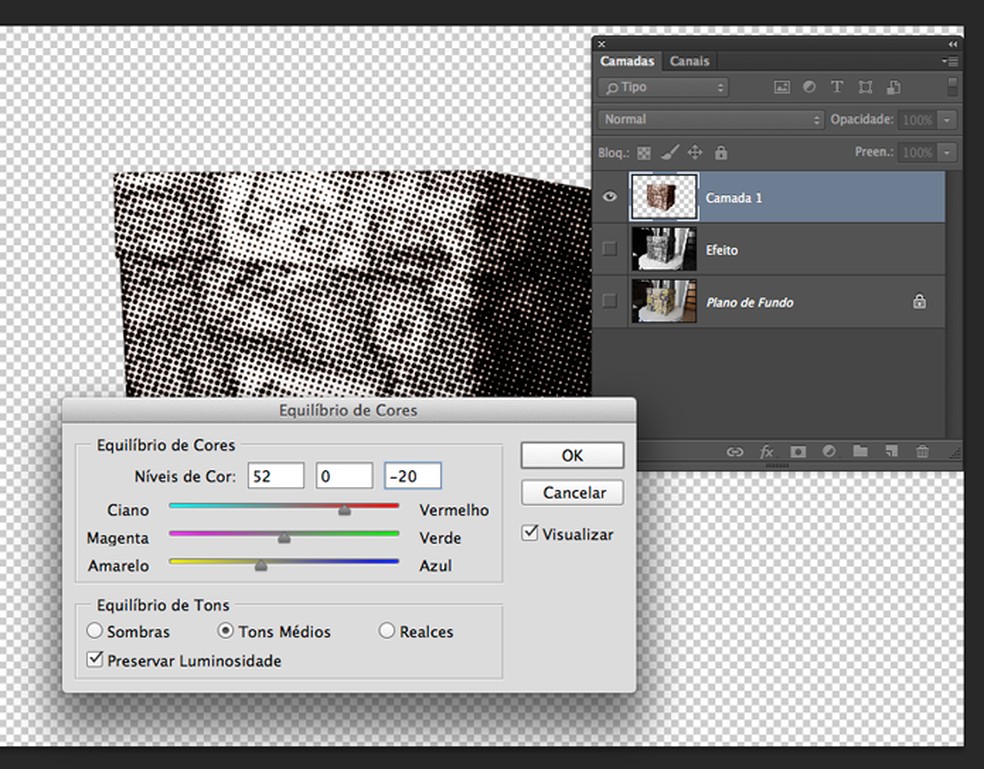Click the add layer style fx icon
This screenshot has width=984, height=769.
coord(767,452)
